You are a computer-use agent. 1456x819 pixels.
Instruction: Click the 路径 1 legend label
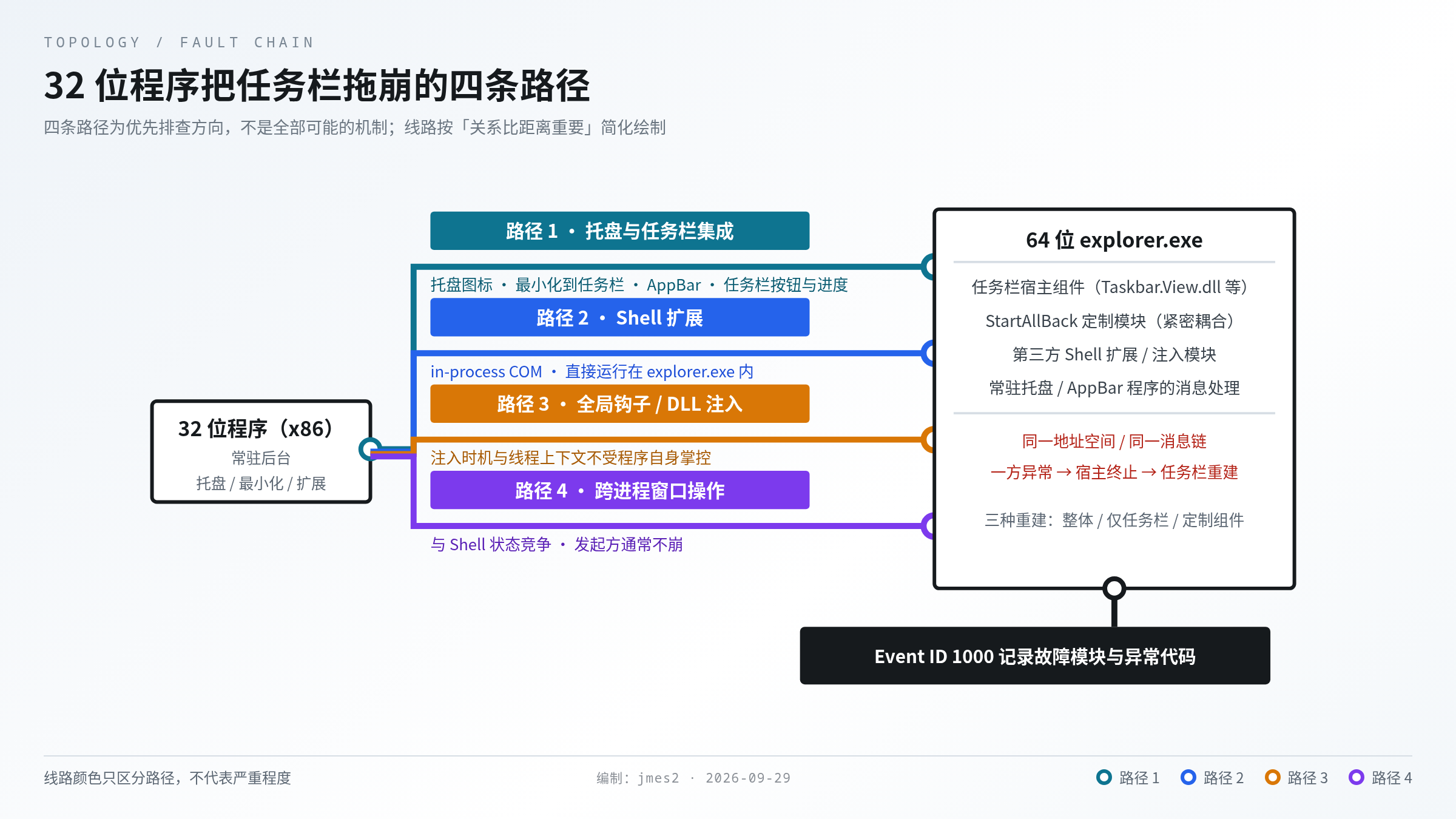(x=1139, y=778)
